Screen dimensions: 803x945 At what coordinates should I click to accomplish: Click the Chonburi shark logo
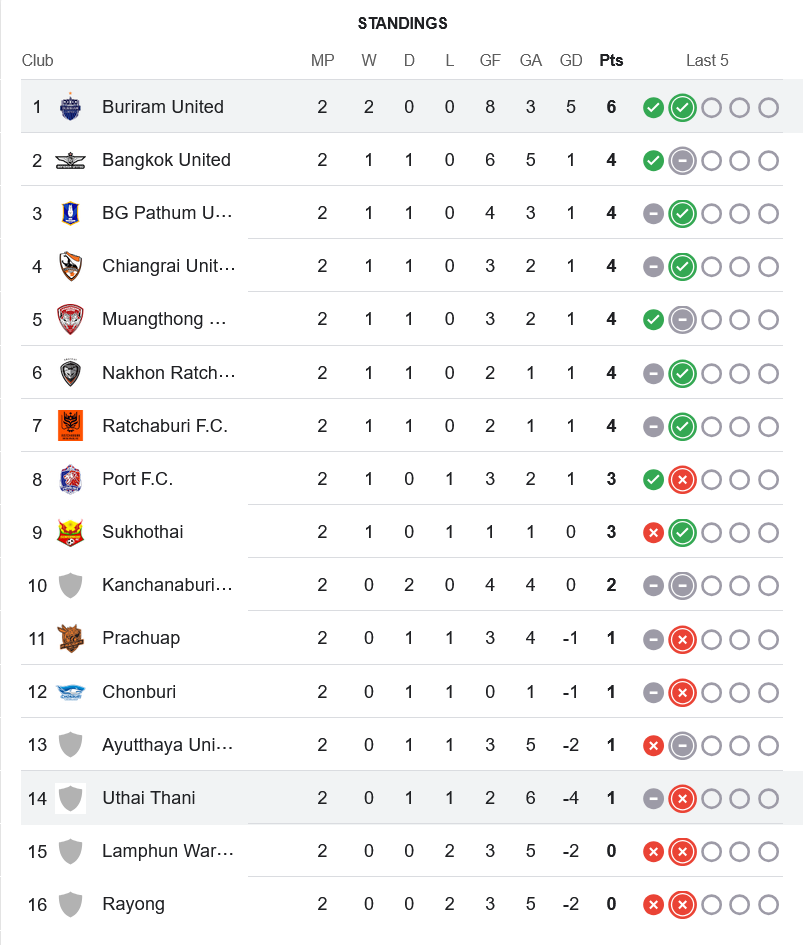coord(70,692)
